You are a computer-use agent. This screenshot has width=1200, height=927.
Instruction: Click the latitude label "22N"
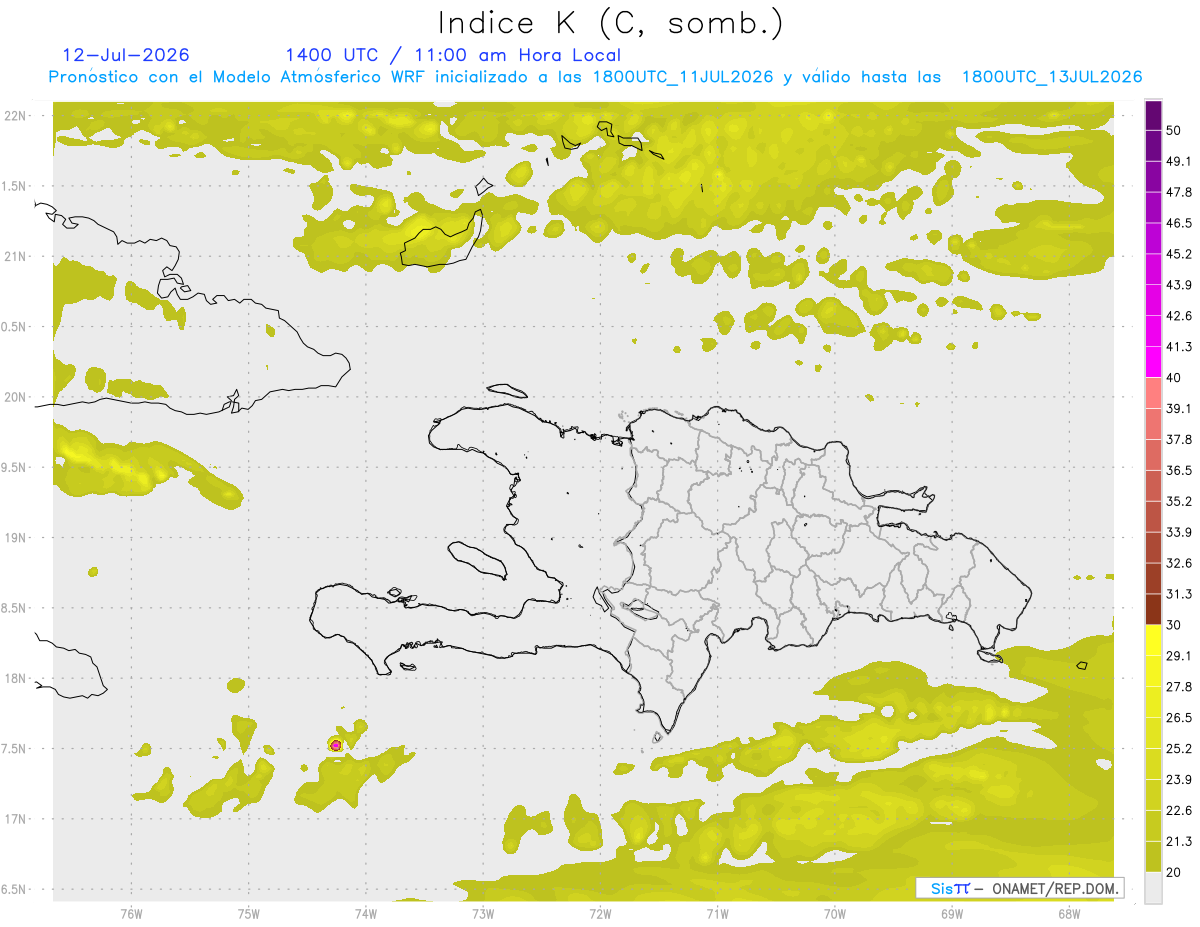[x=16, y=115]
